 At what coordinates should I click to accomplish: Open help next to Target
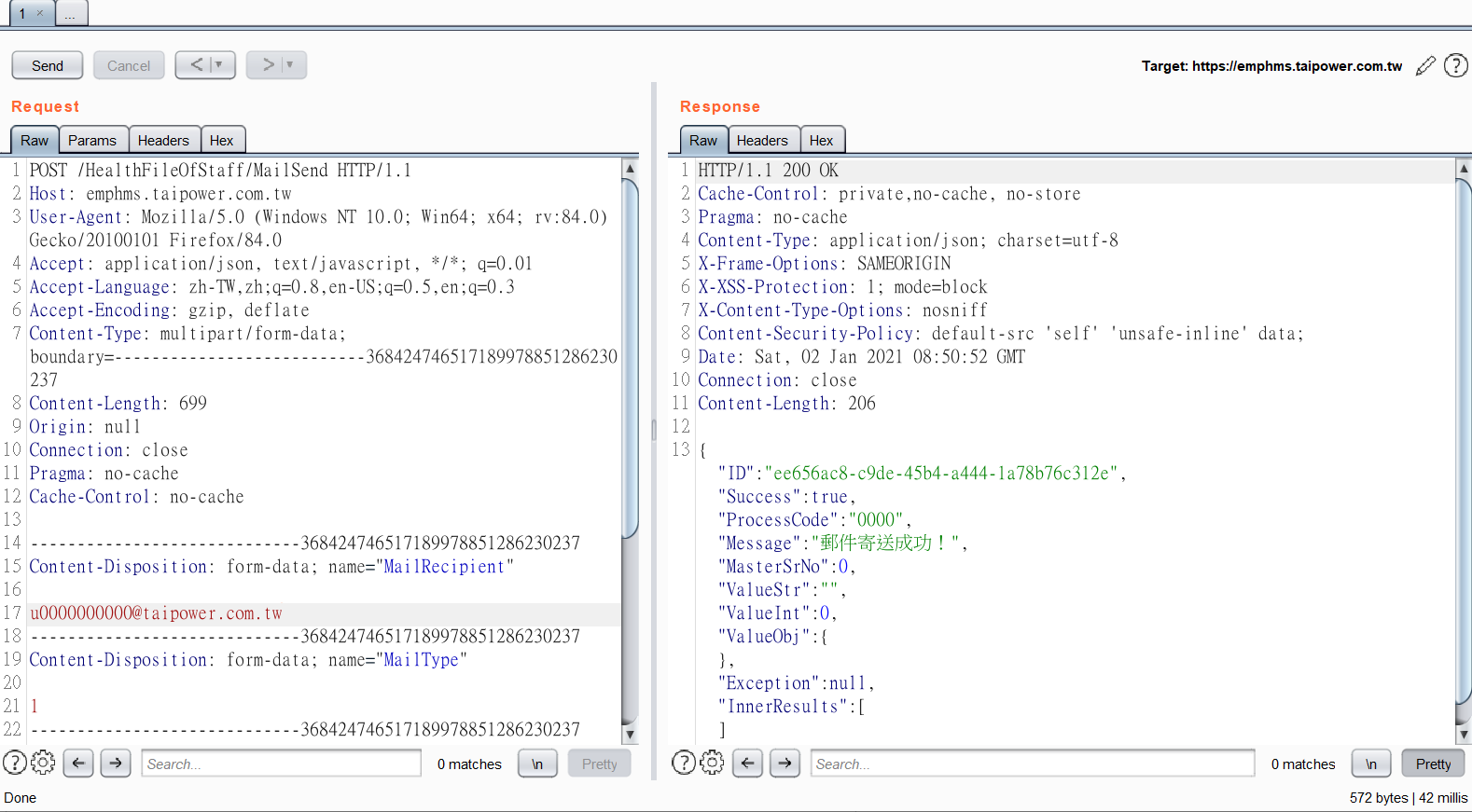pos(1456,65)
